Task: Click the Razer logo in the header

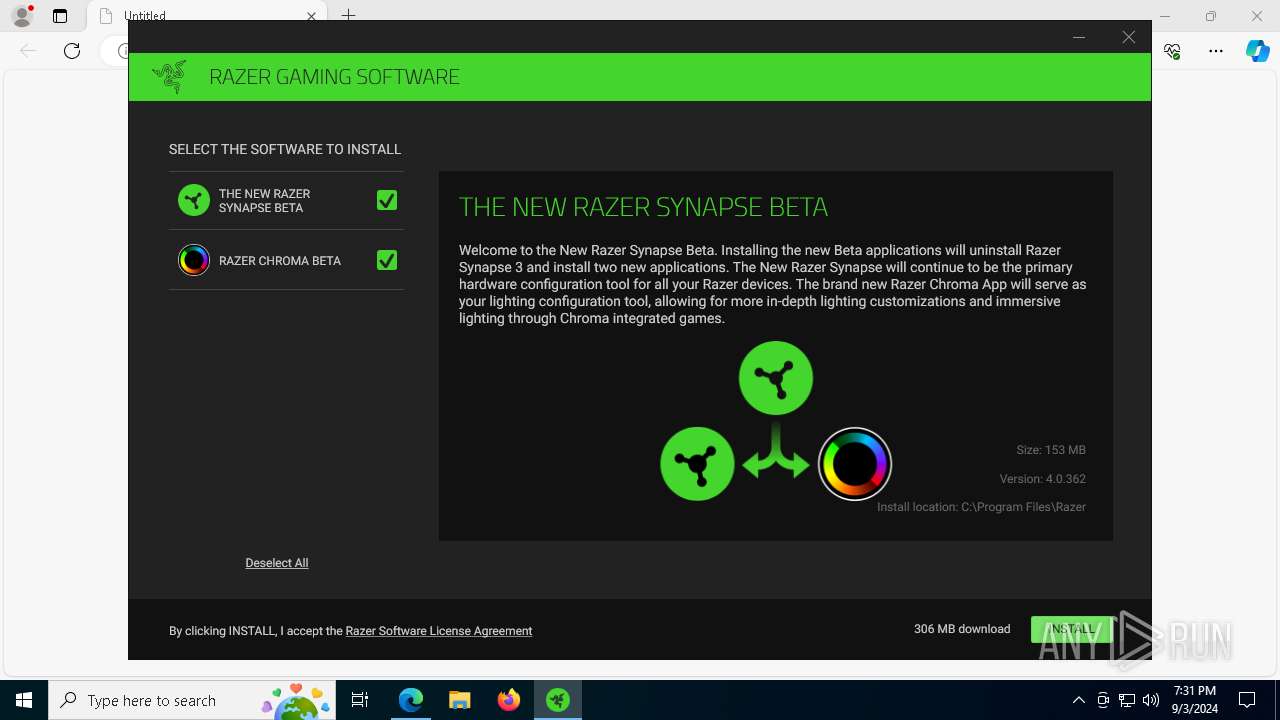Action: click(x=169, y=77)
